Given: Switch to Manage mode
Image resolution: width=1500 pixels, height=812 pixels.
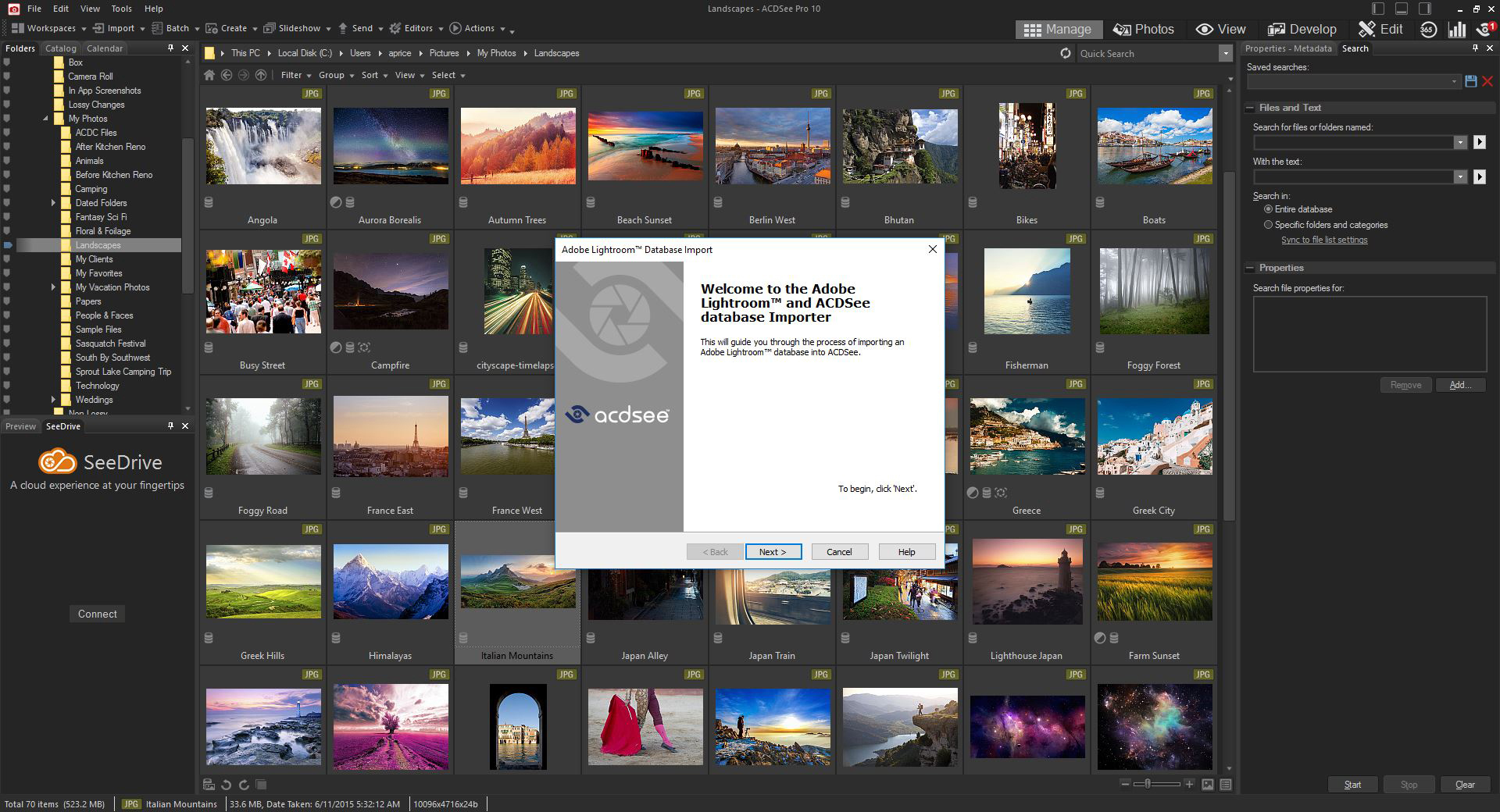Looking at the screenshot, I should tap(1058, 30).
